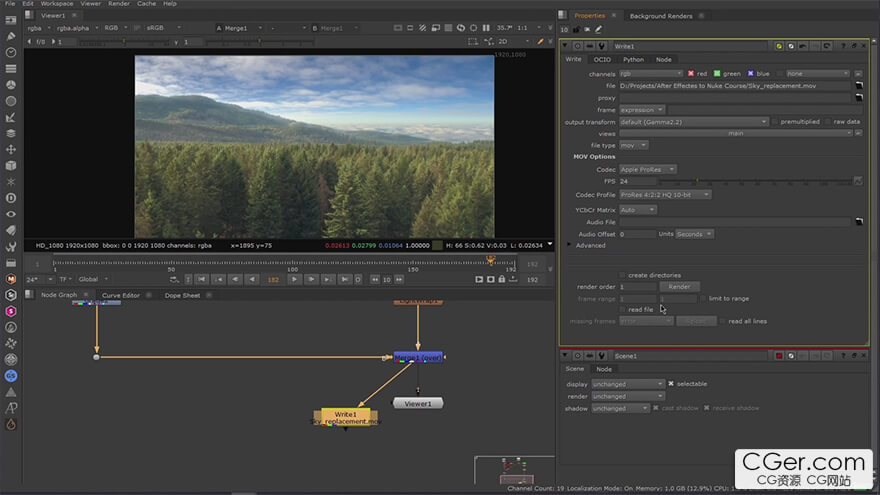
Task: Open the Filter nodes circle icon
Action: click(11, 101)
